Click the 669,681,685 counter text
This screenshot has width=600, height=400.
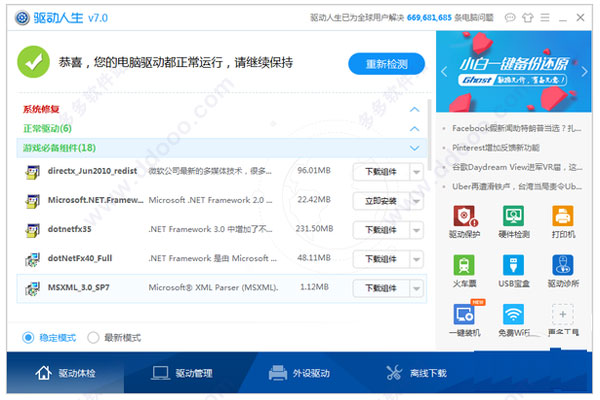tap(429, 18)
